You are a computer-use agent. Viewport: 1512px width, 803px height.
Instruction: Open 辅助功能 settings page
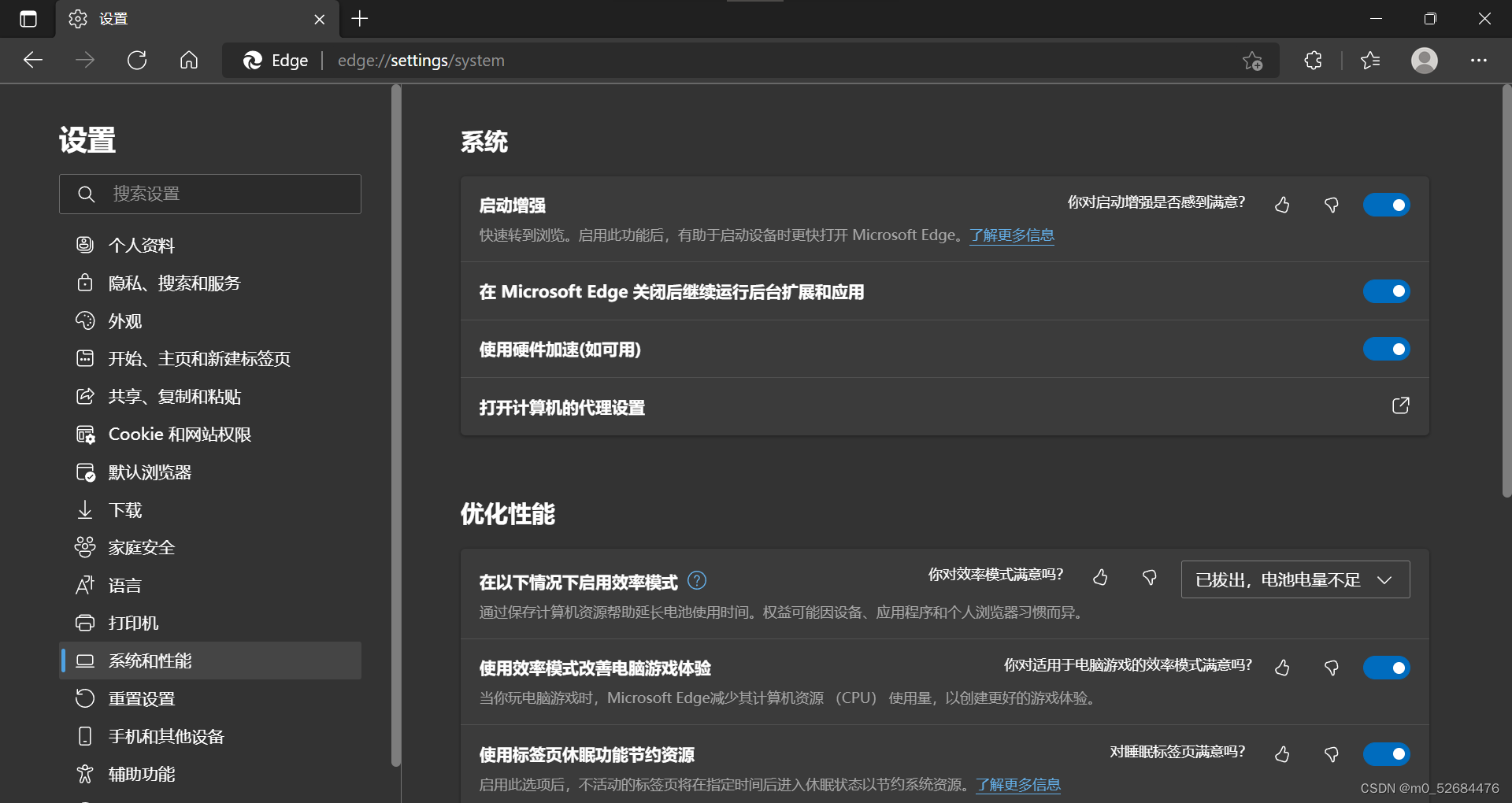tap(210, 775)
